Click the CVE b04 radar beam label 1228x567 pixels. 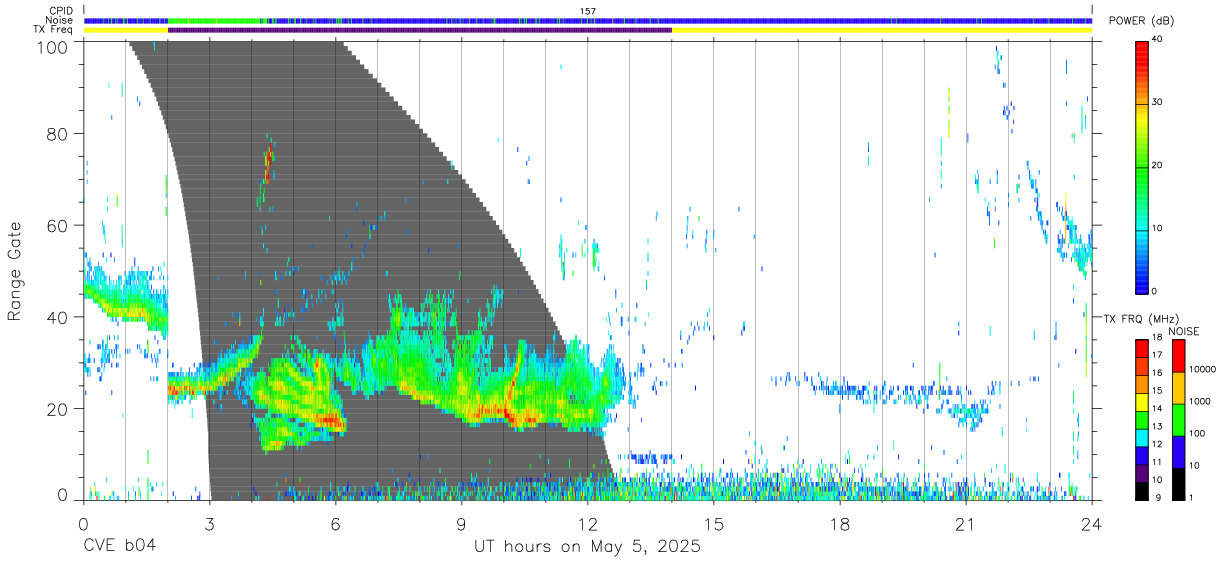click(x=119, y=547)
